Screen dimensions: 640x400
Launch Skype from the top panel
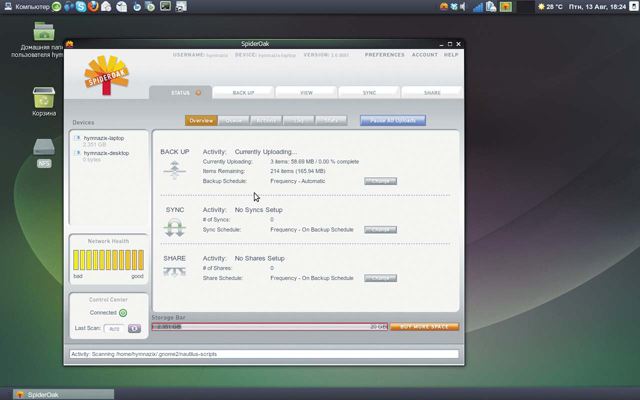pos(81,7)
